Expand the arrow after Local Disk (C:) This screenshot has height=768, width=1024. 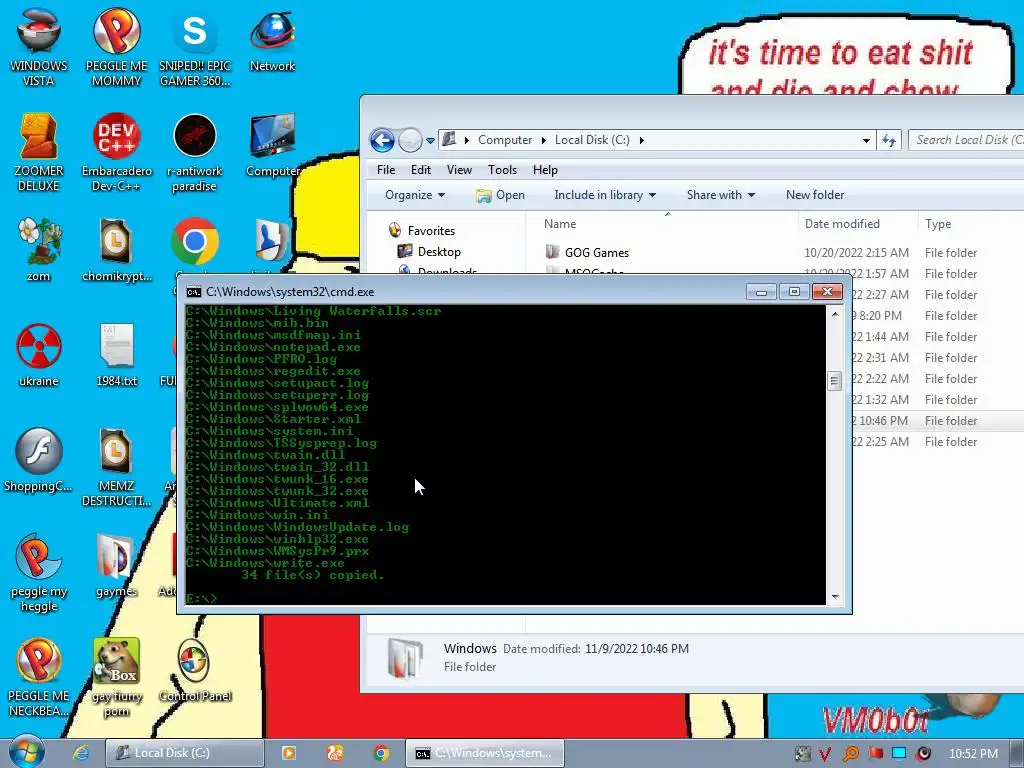coord(641,140)
